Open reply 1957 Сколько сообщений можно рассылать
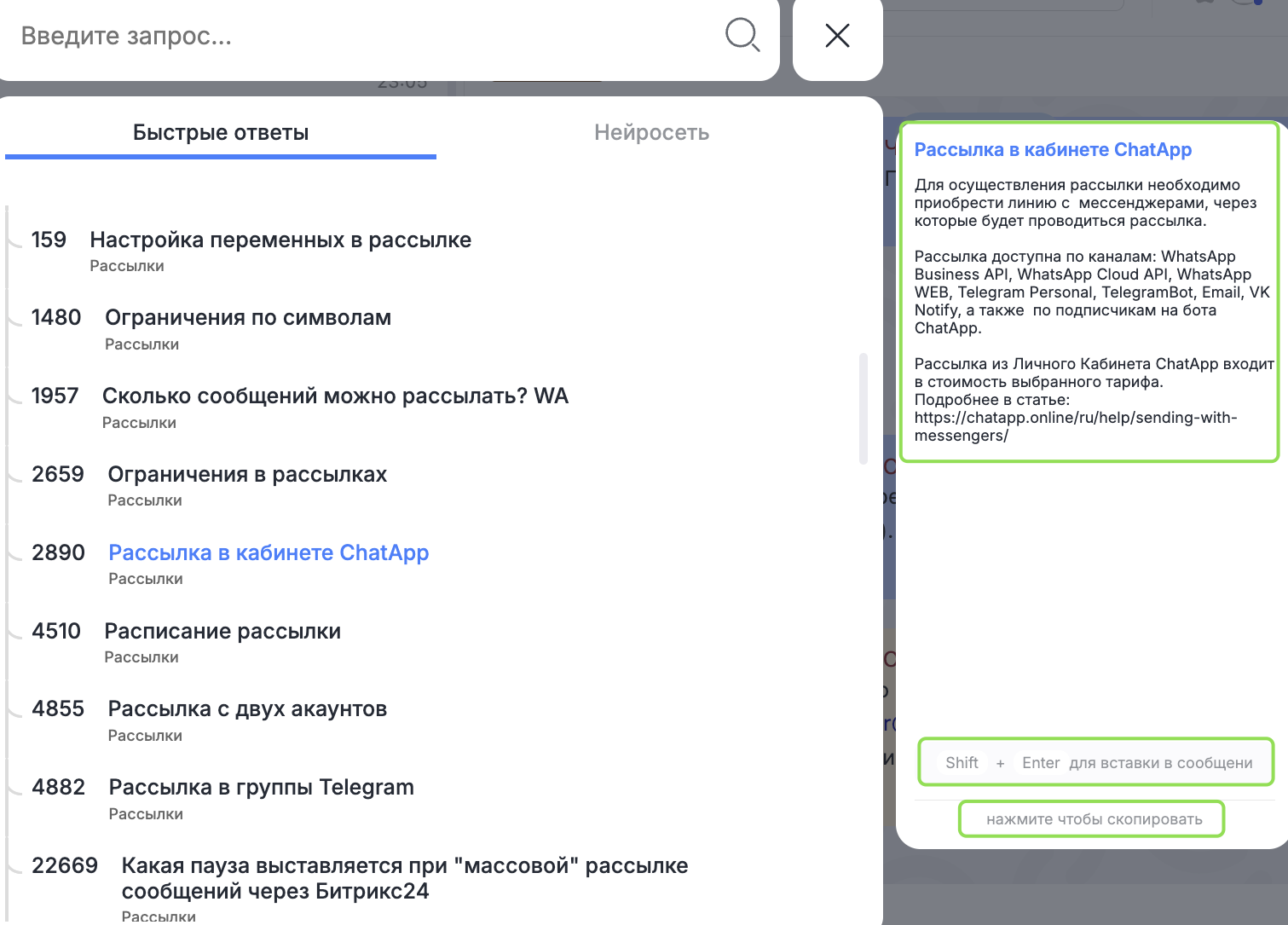1288x925 pixels. click(334, 396)
